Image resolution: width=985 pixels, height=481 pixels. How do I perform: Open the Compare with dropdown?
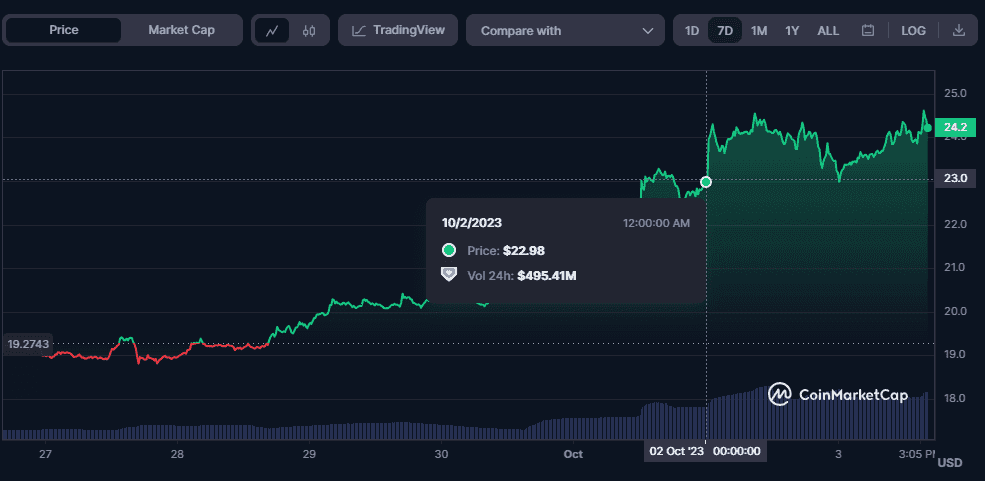coord(565,30)
